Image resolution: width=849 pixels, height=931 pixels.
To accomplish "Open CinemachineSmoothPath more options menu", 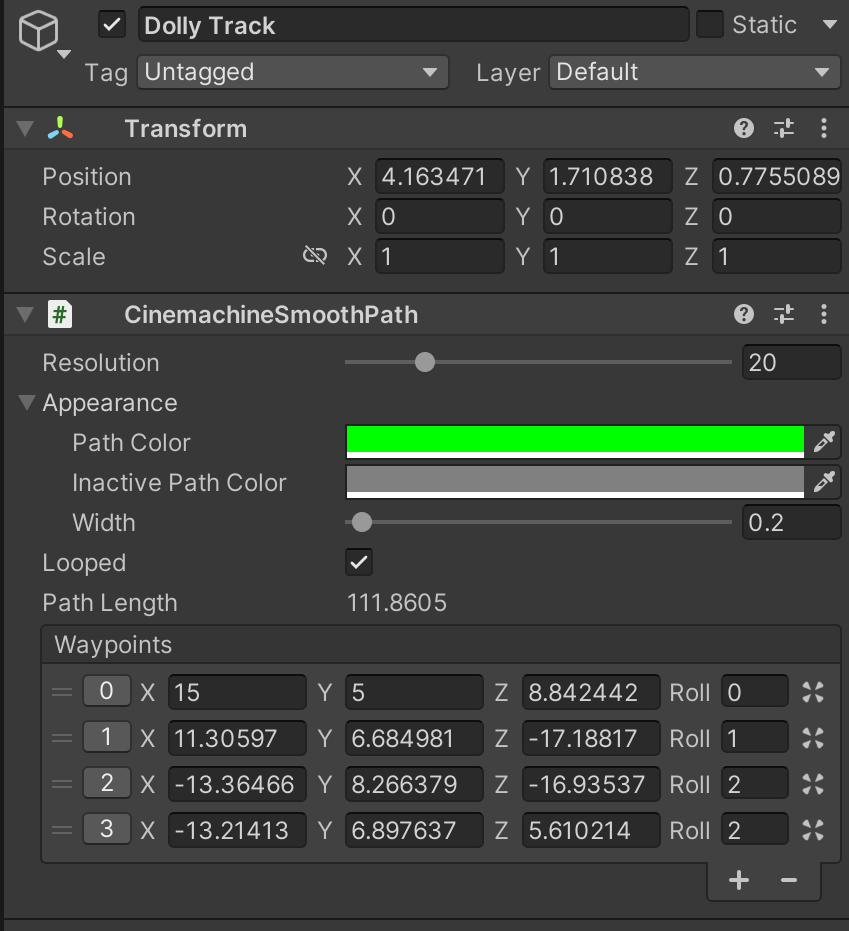I will click(x=823, y=314).
